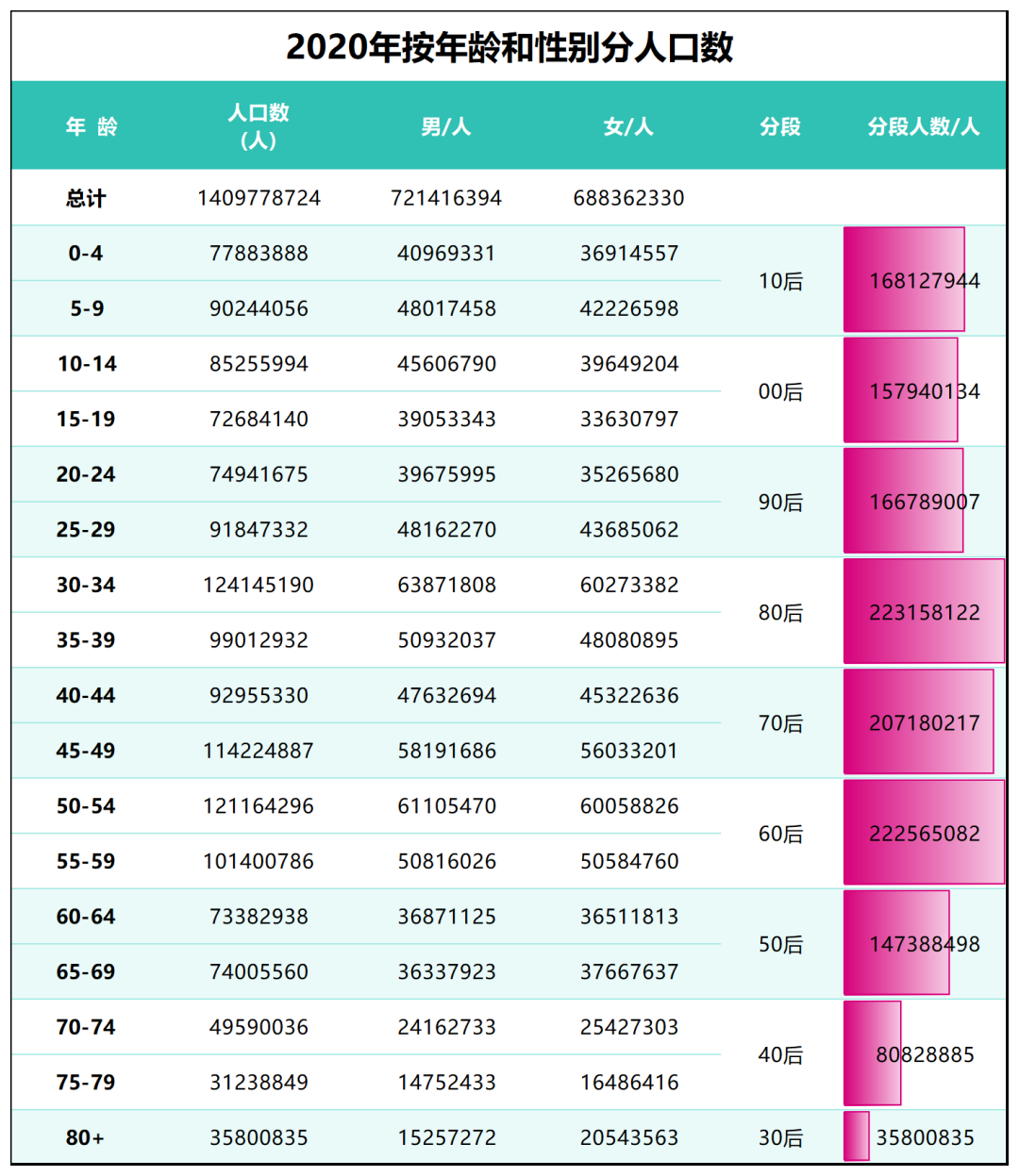Viewport: 1019px width, 1176px height.
Task: Select the 总计 row label
Action: tap(86, 198)
